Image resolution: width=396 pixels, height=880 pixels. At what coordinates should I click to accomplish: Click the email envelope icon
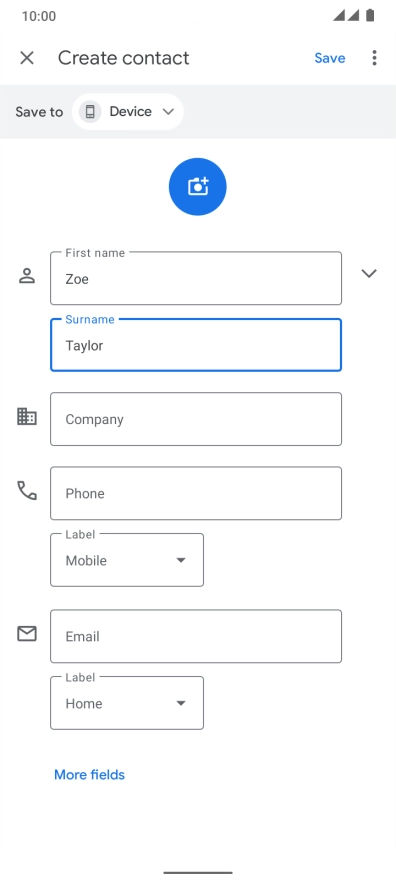(x=27, y=634)
